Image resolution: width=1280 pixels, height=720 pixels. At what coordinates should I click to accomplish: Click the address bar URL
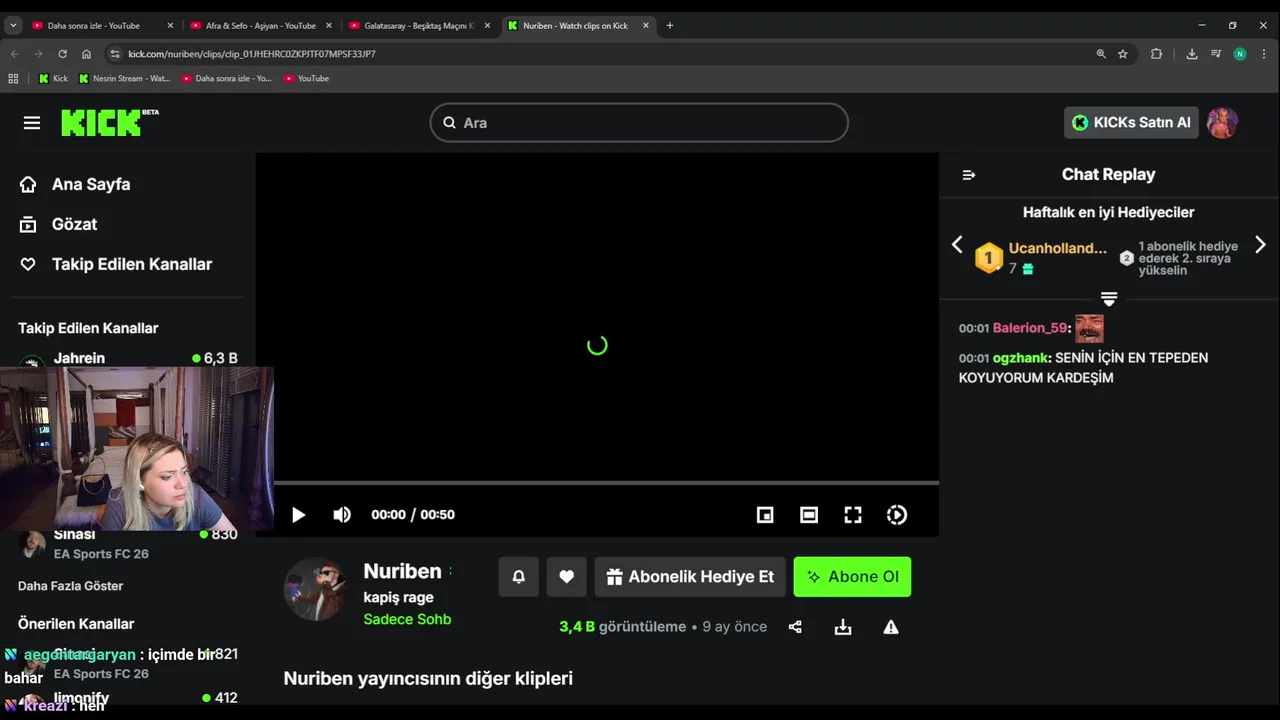click(x=252, y=54)
